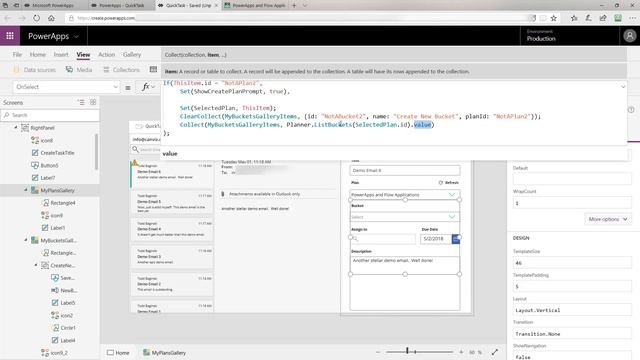Click the fit-to-window expand icon
This screenshot has height=360, width=640.
pos(495,352)
